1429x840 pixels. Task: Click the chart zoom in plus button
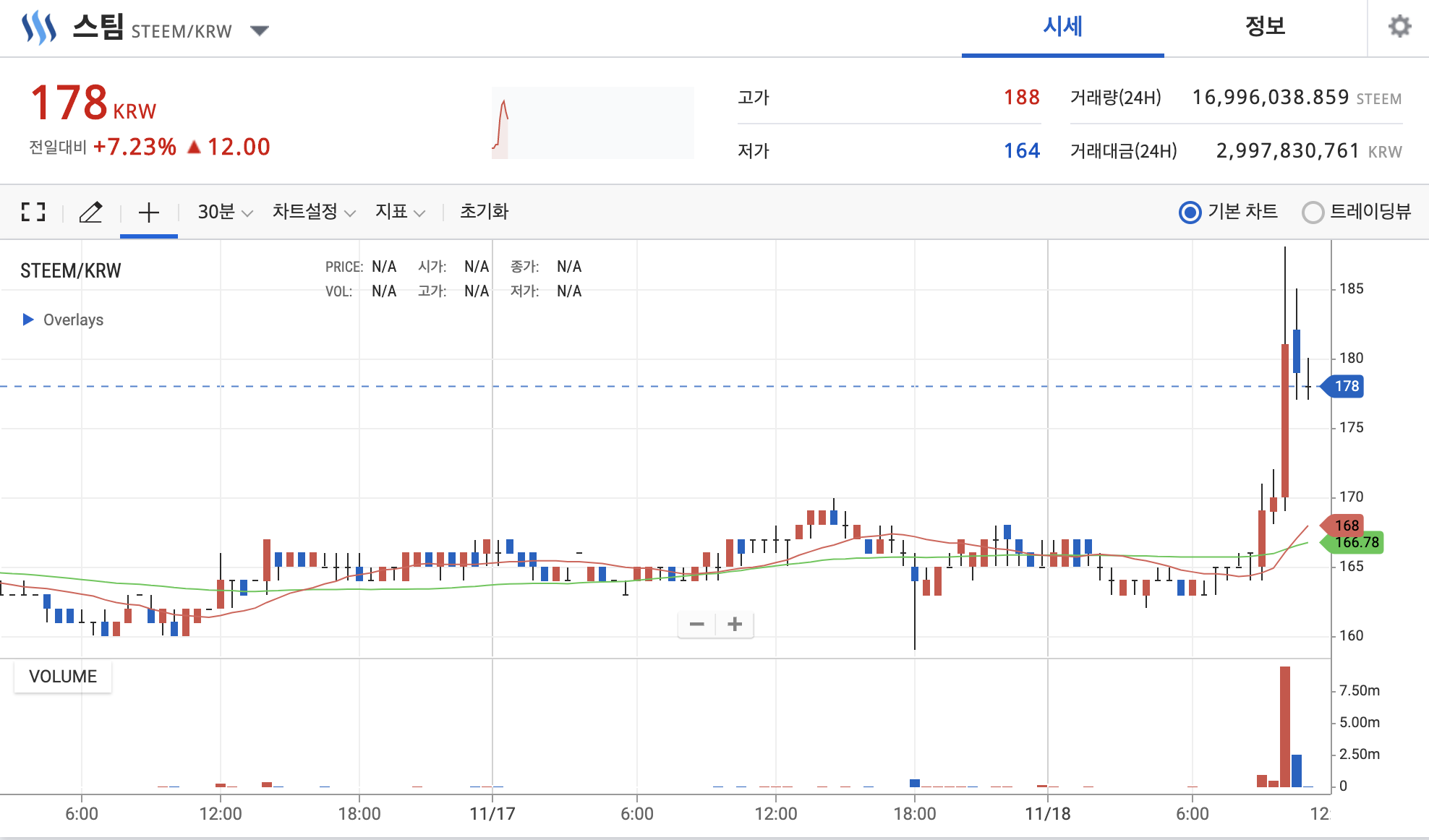coord(735,624)
